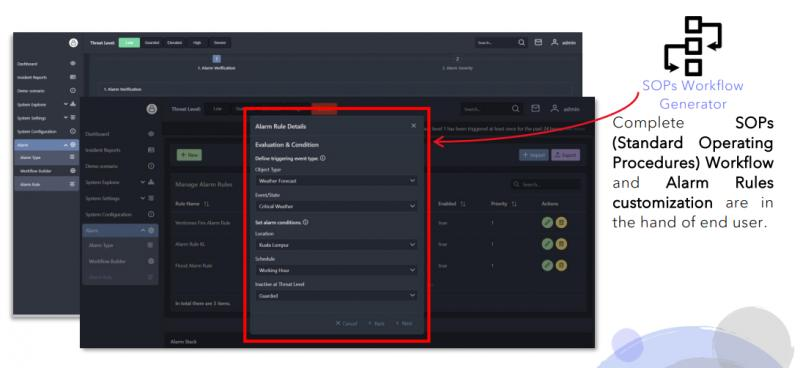Delete the Flood Alarm Rule row
The image size is (800, 368).
[561, 265]
